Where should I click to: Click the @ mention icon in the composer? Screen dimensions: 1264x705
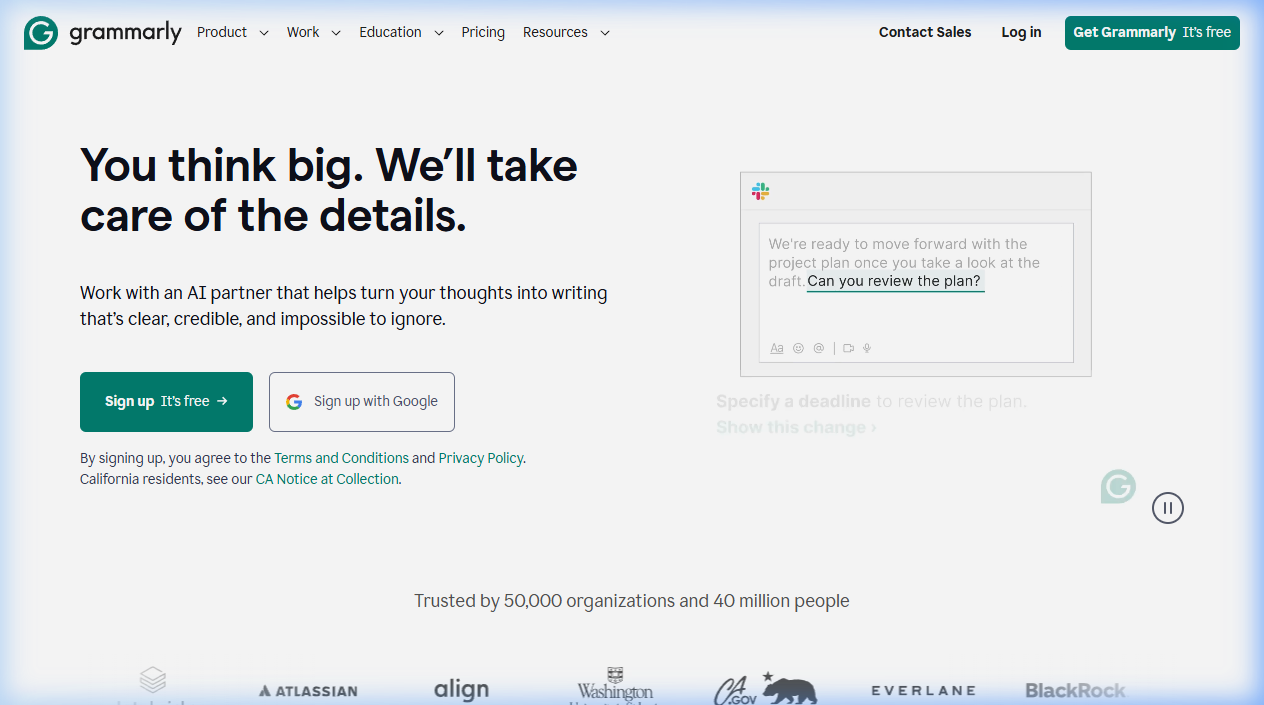pyautogui.click(x=819, y=348)
